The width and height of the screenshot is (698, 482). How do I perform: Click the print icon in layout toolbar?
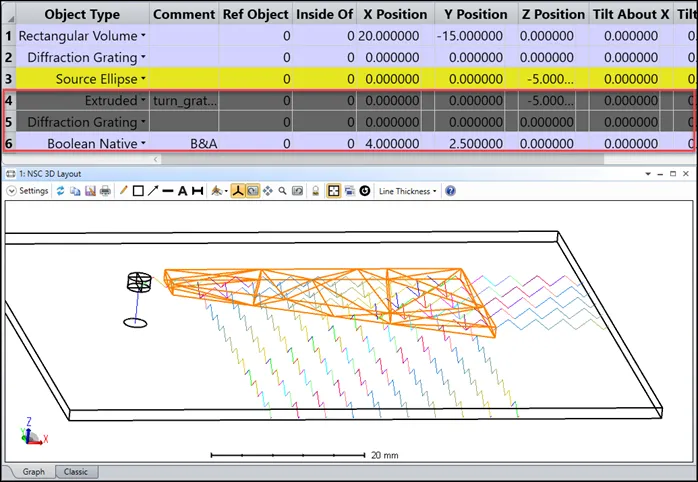[x=105, y=191]
